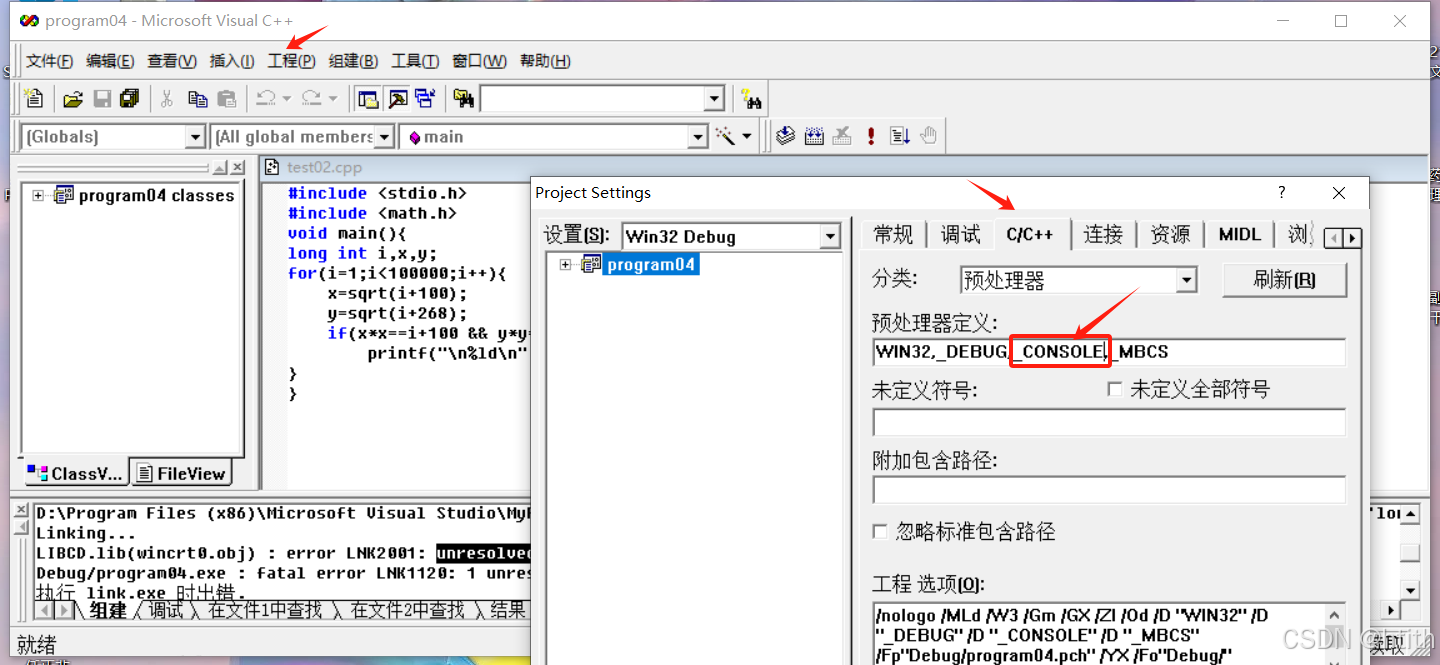Click the 刷新(R) button

click(1285, 280)
